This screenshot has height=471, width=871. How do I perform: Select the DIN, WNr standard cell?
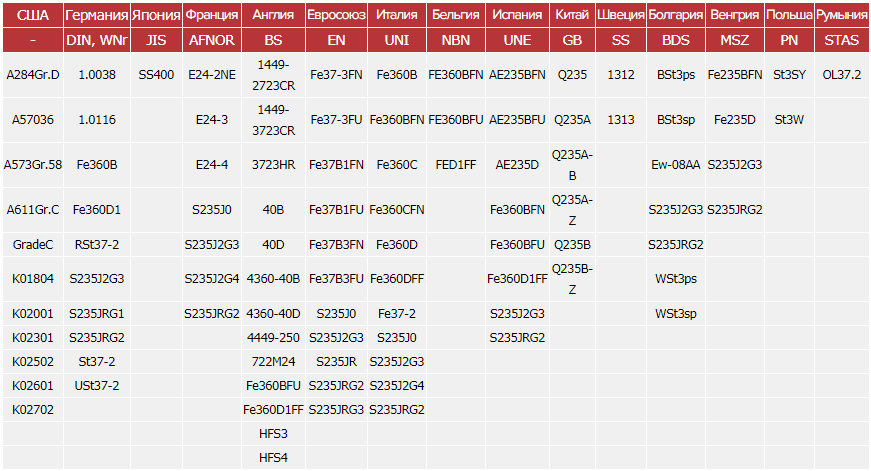pos(97,40)
